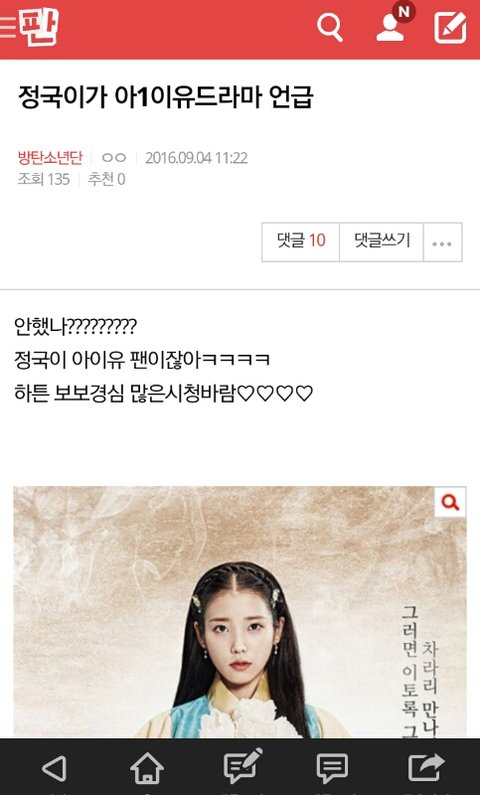Open the speech bubble comments icon
Screen dimensions: 480x795
(332, 769)
